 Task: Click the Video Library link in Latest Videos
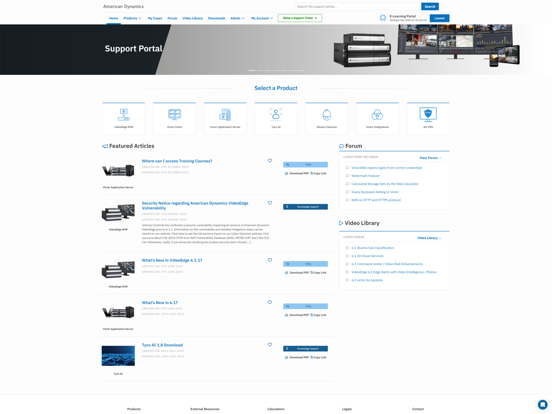429,238
